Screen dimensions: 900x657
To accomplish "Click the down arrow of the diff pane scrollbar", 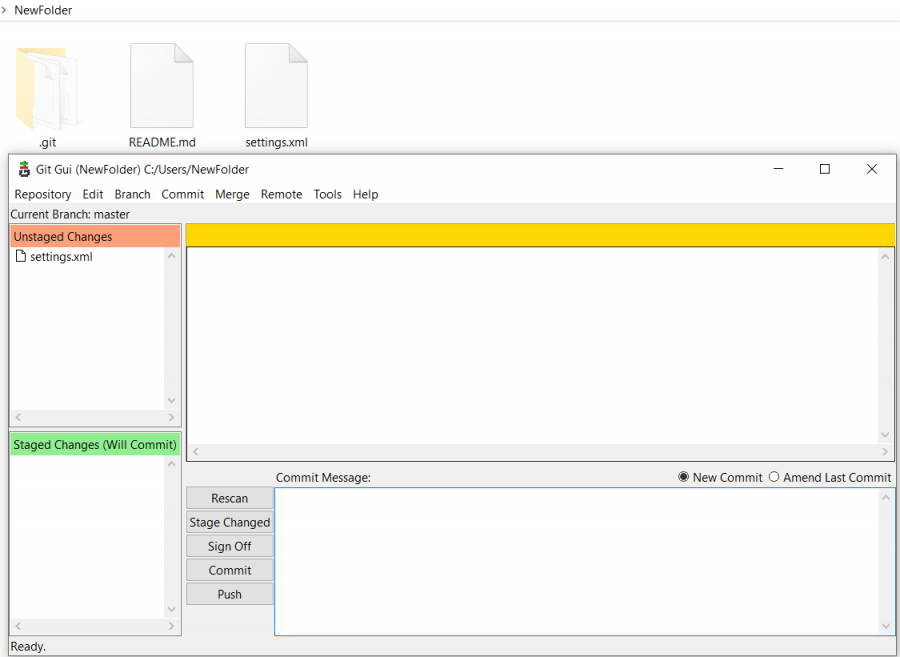I will click(x=885, y=435).
